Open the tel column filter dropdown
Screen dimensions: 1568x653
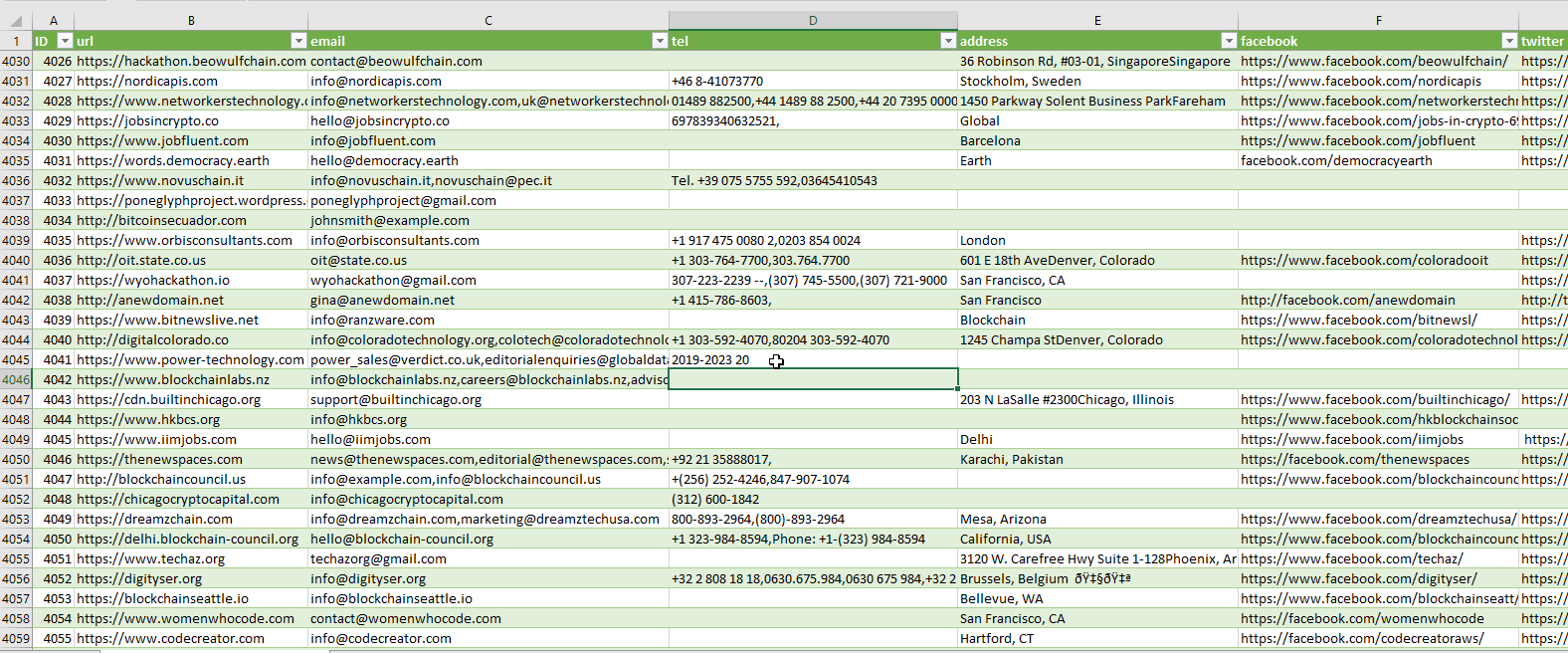point(948,41)
